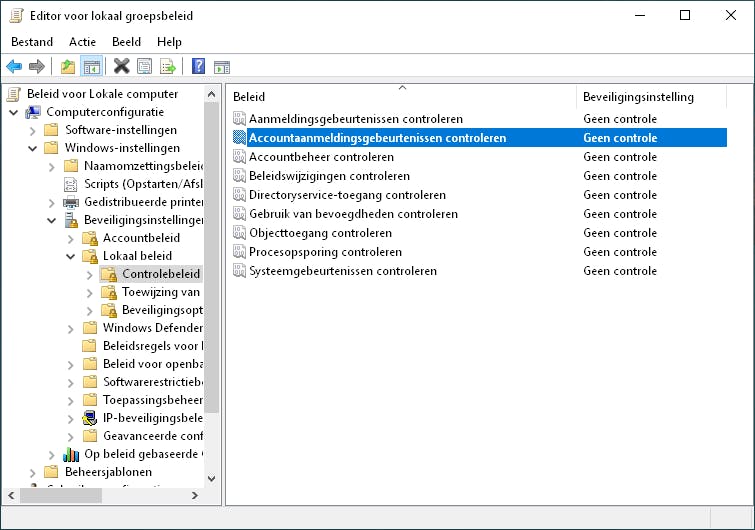Click the tree pane scroll up arrow
The height and width of the screenshot is (530, 755).
(211, 94)
